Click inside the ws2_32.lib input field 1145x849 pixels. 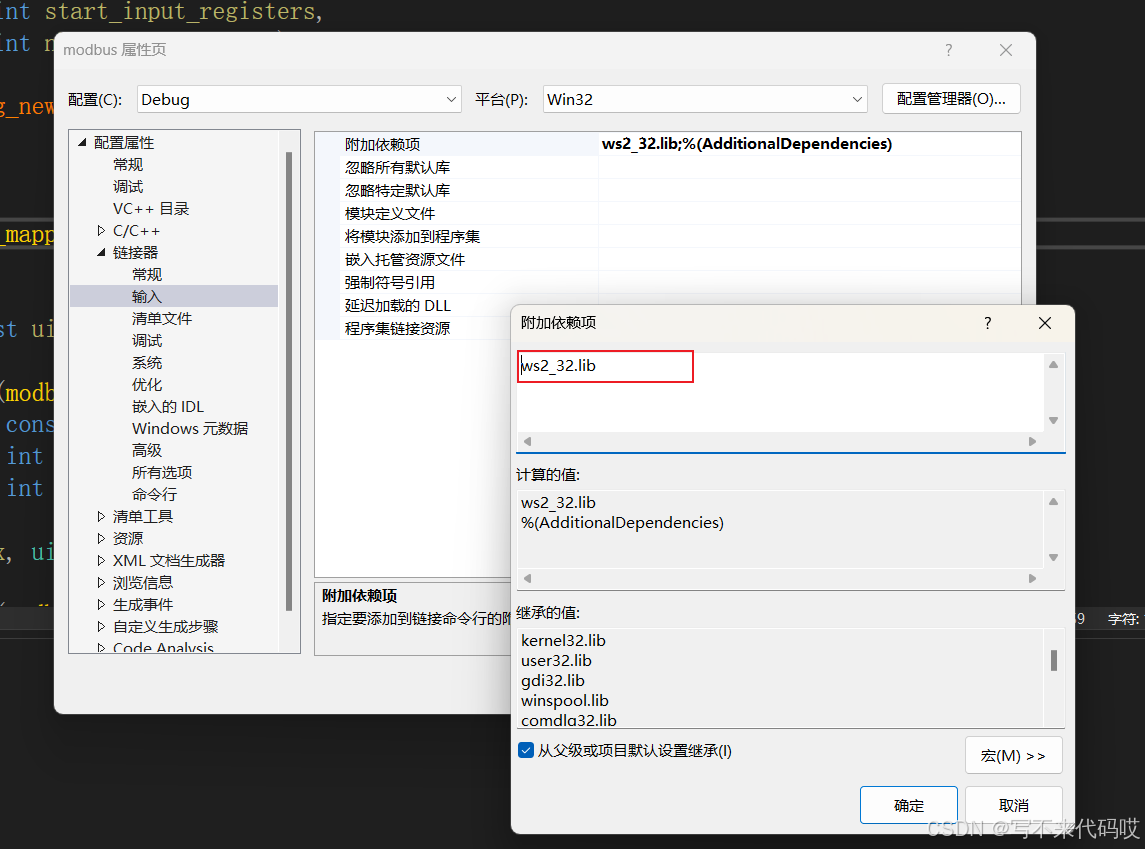[604, 366]
